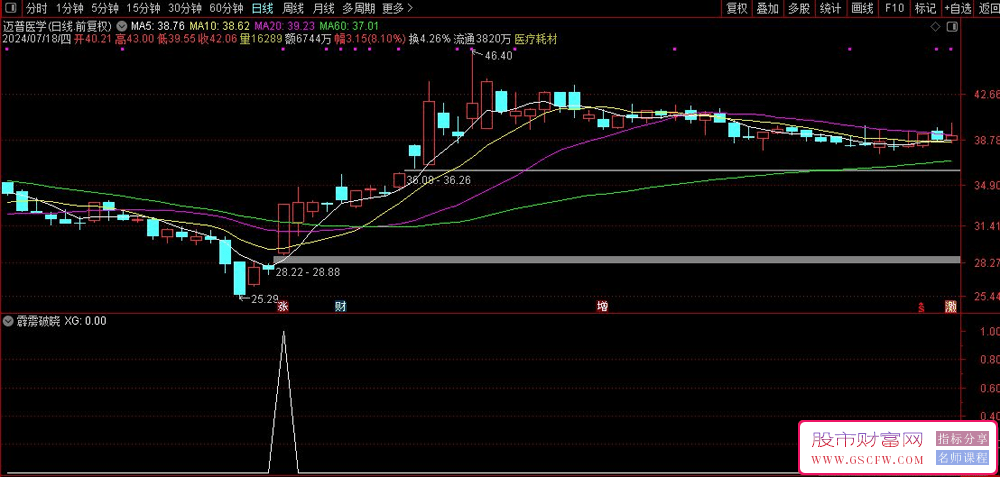This screenshot has width=1000, height=477.
Task: Open F10 company info
Action: click(894, 8)
